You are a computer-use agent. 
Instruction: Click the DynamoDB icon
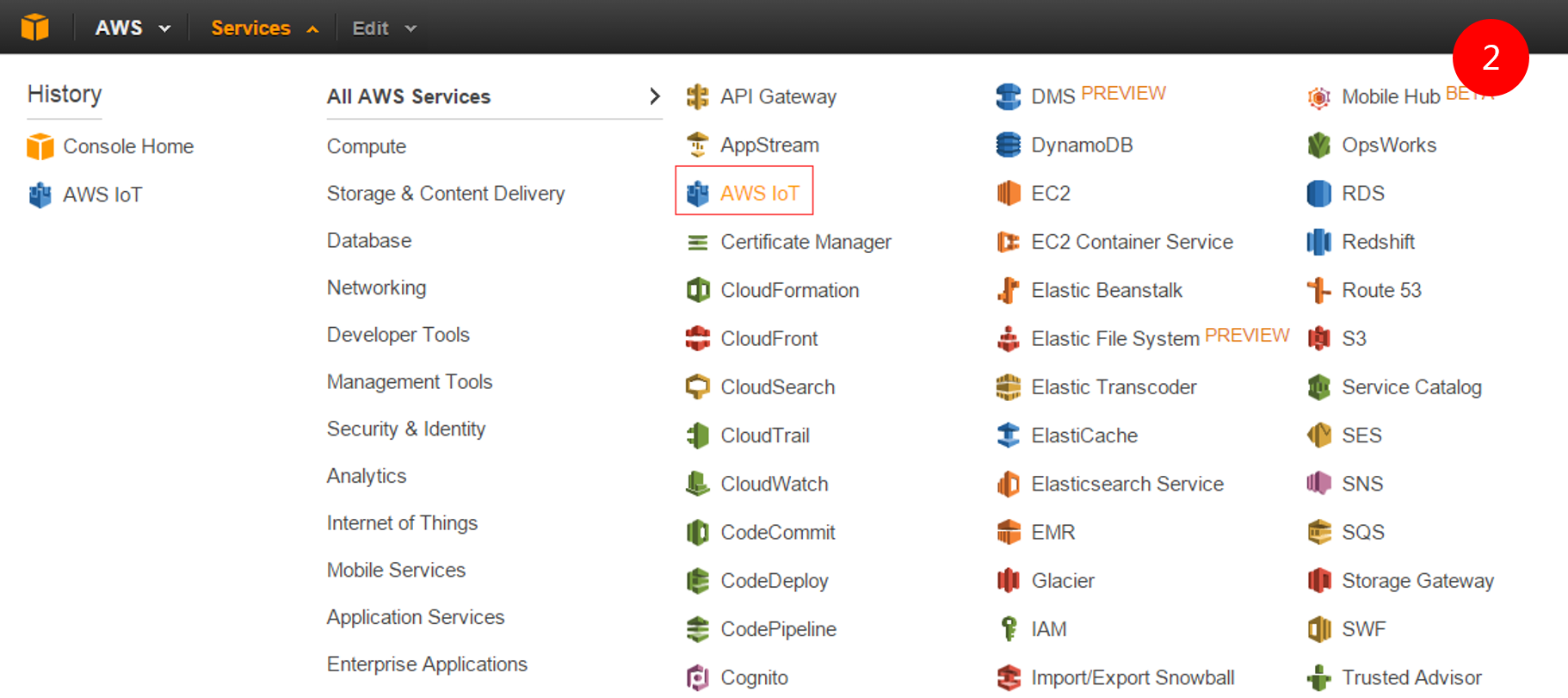click(x=1009, y=145)
